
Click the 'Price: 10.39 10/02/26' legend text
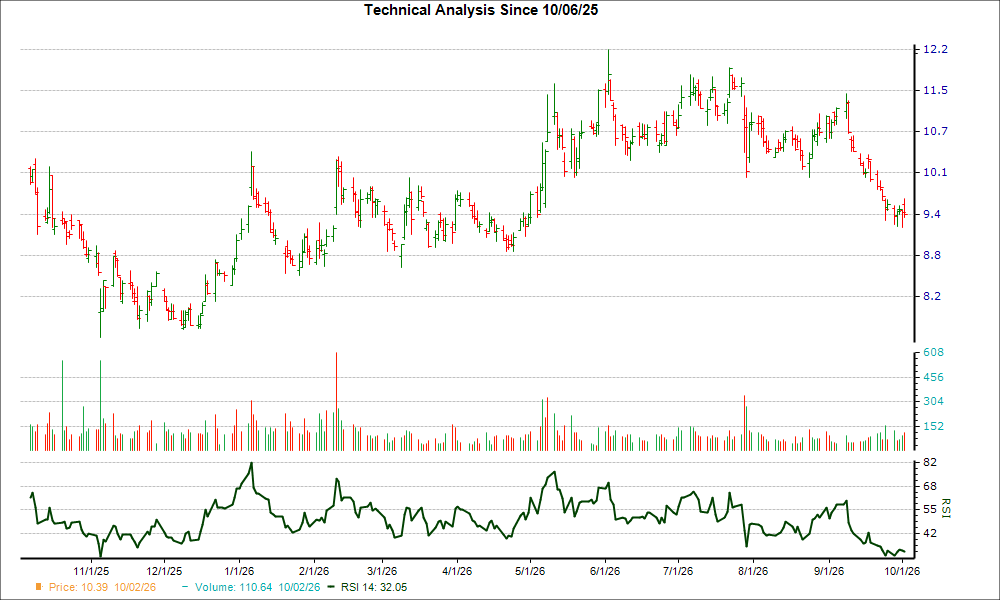[102, 587]
